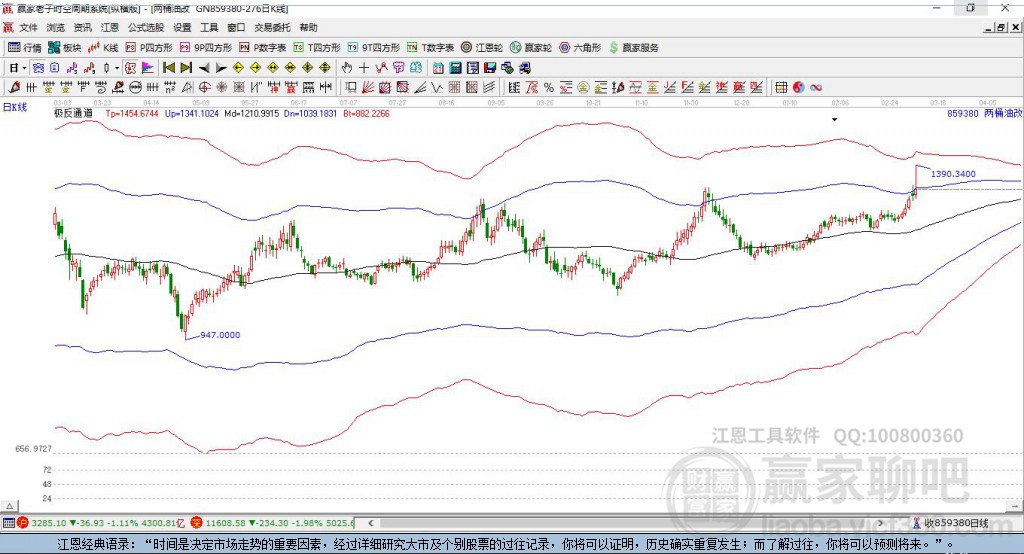Click the 1390.3400 high price label
The height and width of the screenshot is (554, 1024).
[x=953, y=174]
